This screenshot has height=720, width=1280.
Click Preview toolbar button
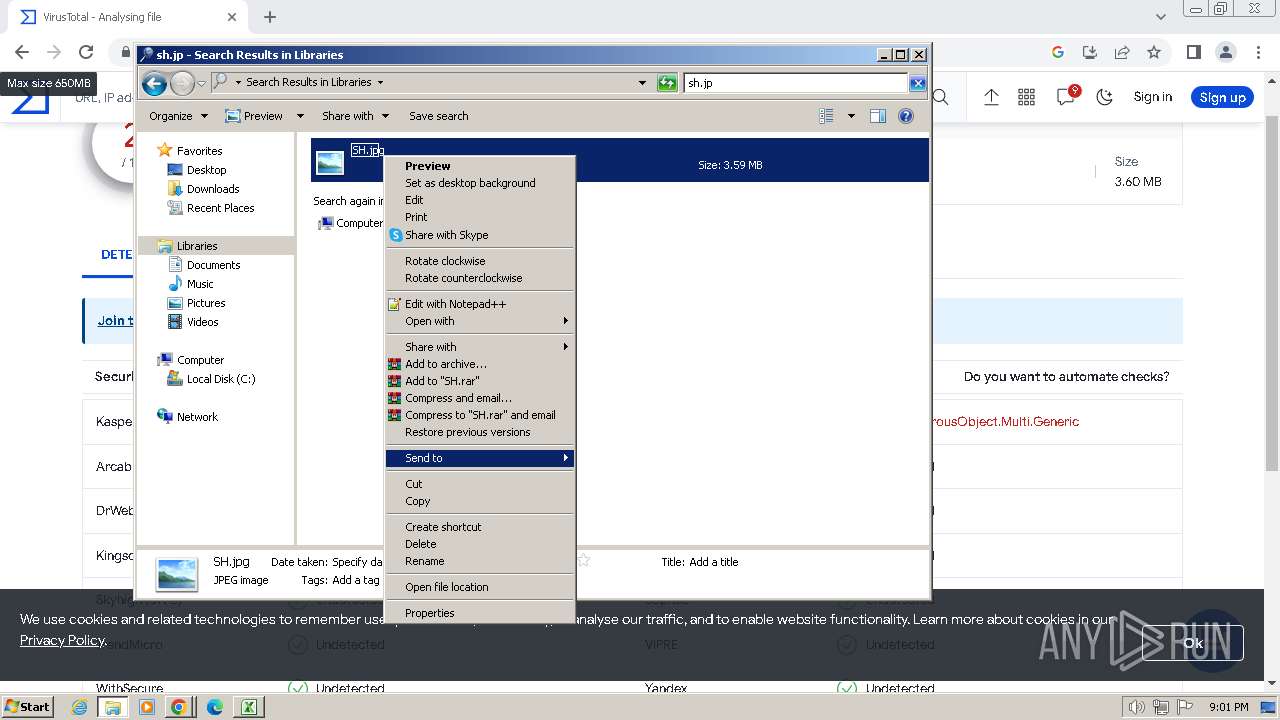pos(254,116)
